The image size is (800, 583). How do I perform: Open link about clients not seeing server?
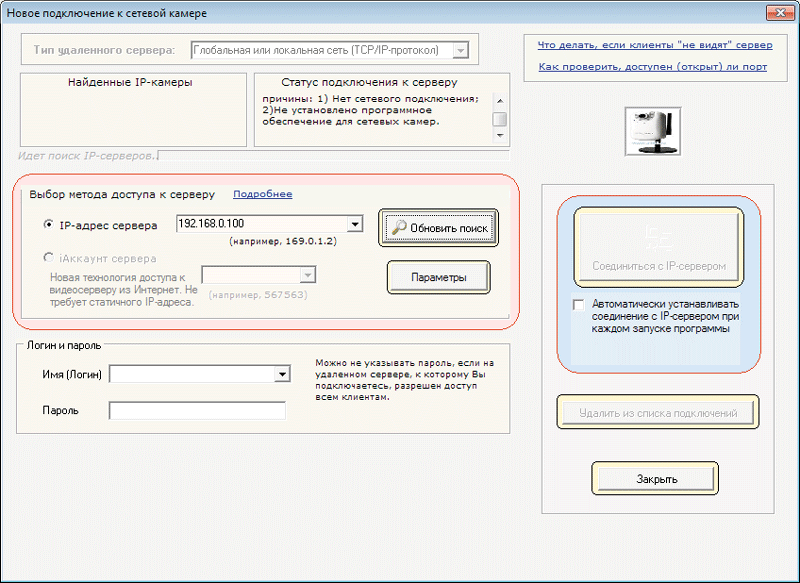point(655,45)
